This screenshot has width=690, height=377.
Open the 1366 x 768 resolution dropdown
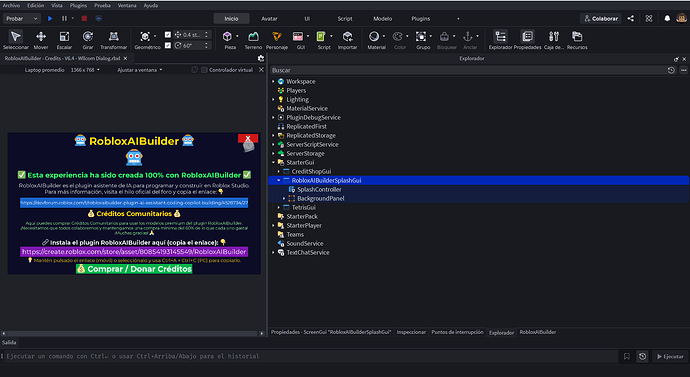point(85,70)
